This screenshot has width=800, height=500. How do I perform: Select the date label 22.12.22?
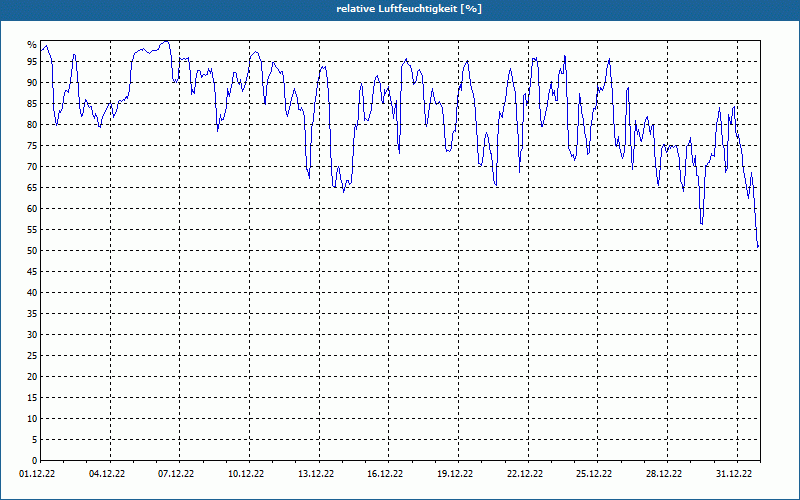[525, 473]
